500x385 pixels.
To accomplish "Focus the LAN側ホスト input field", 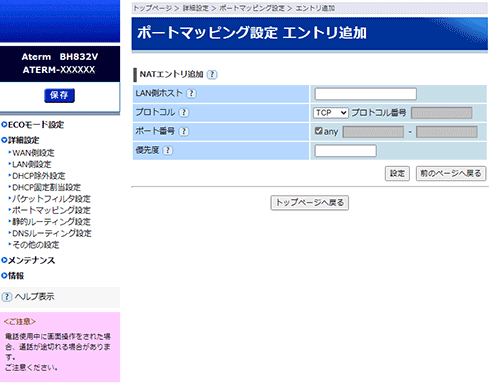I will 366,94.
